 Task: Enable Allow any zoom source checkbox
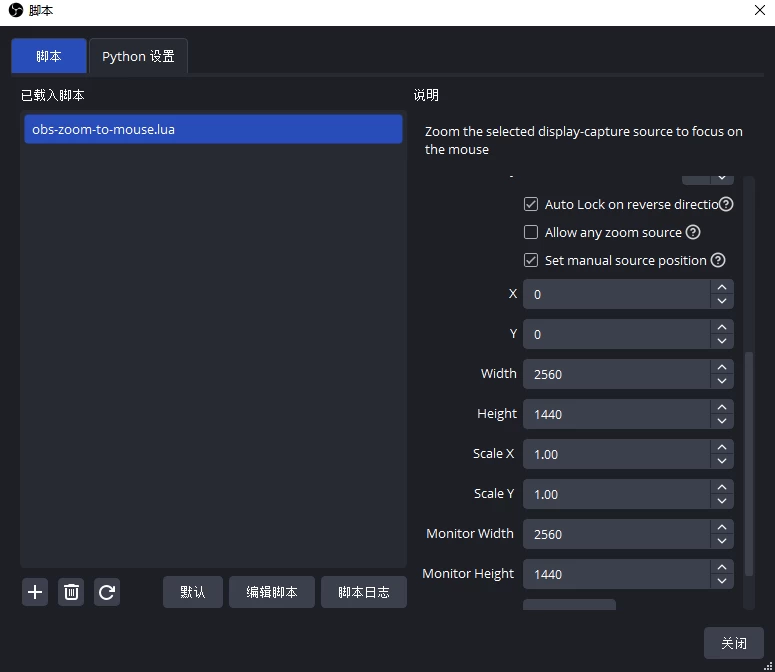tap(531, 232)
